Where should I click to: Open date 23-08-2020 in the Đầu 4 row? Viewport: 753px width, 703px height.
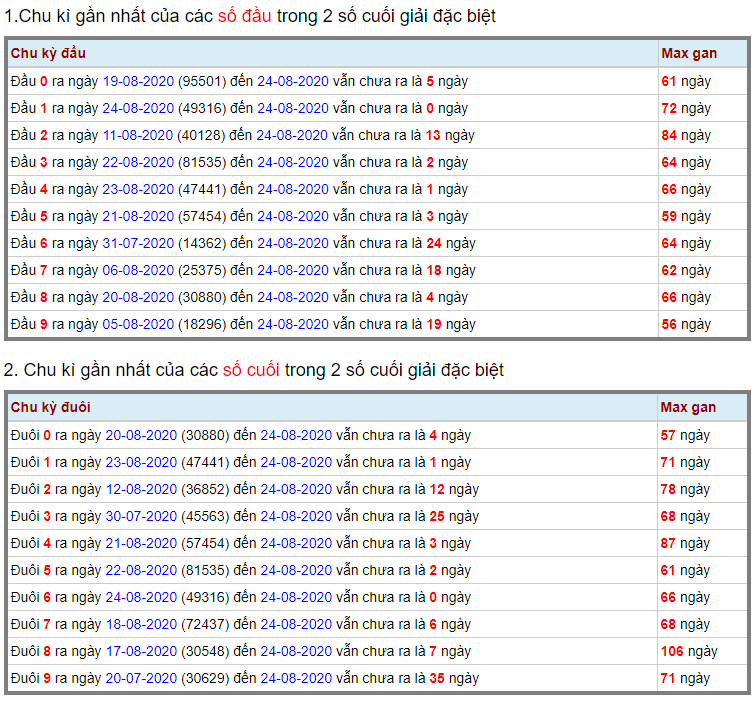coord(138,189)
